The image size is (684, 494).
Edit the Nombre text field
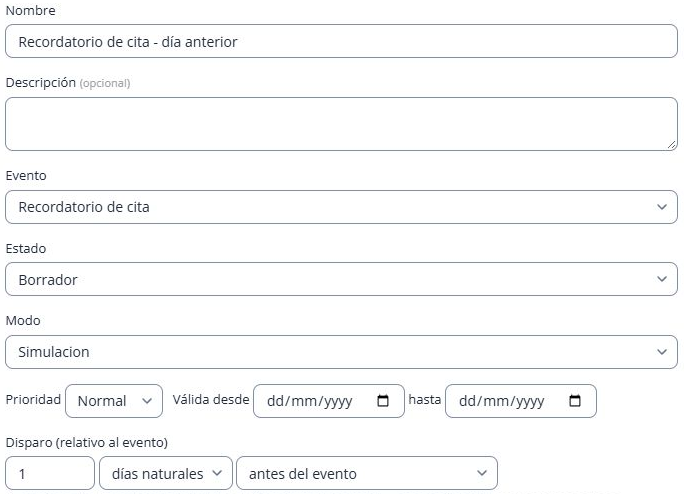(341, 41)
